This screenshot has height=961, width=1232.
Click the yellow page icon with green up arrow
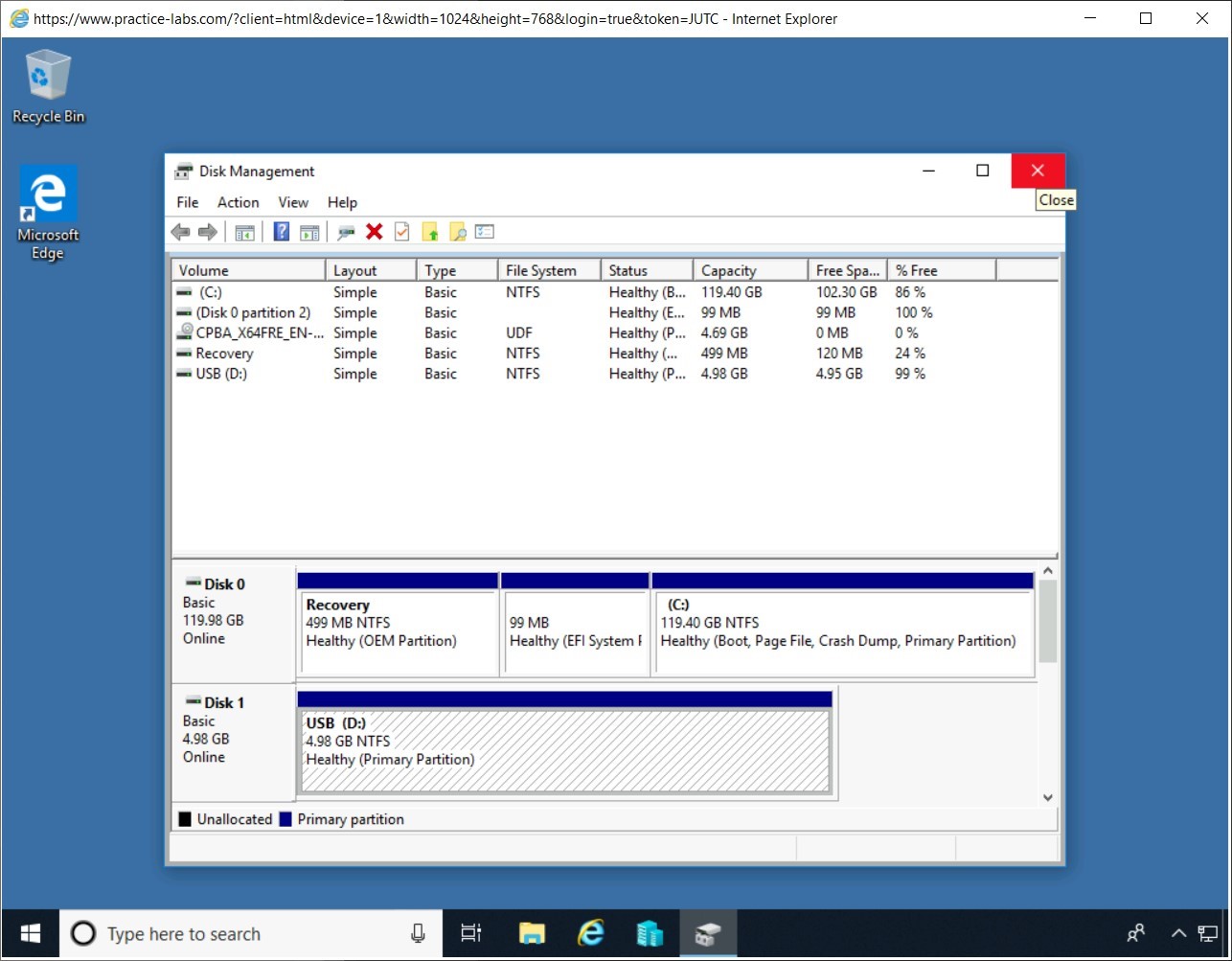(430, 232)
